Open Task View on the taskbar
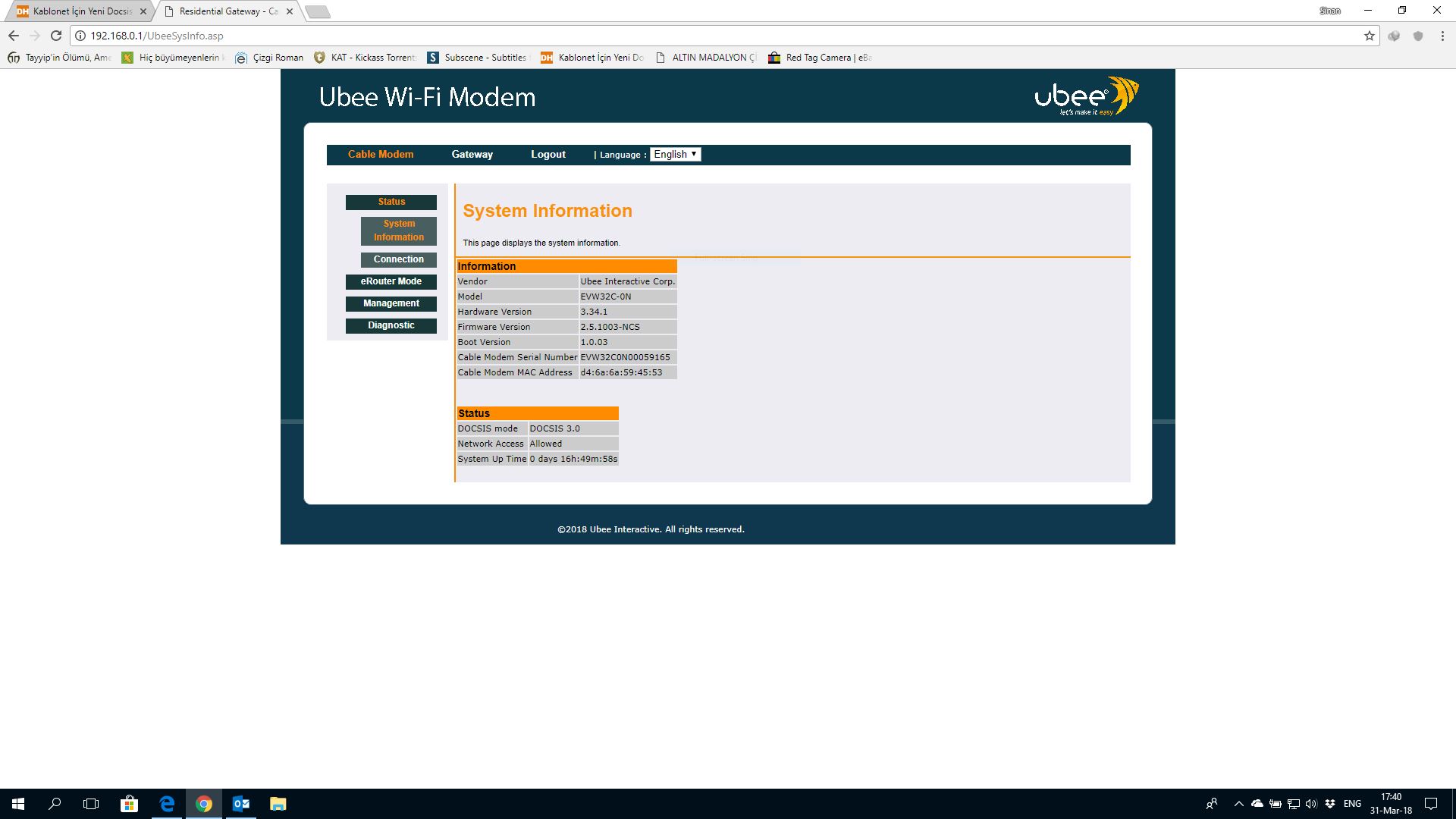 pos(91,804)
